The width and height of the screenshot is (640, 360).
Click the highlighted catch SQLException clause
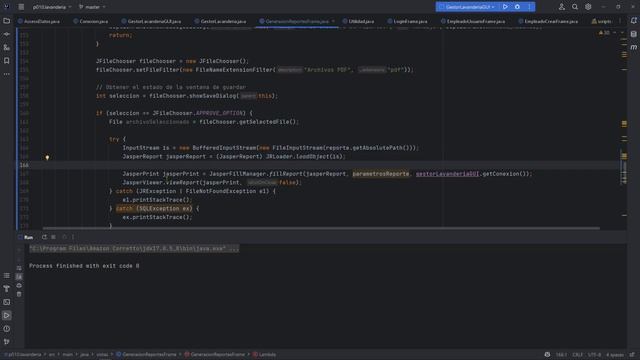154,209
